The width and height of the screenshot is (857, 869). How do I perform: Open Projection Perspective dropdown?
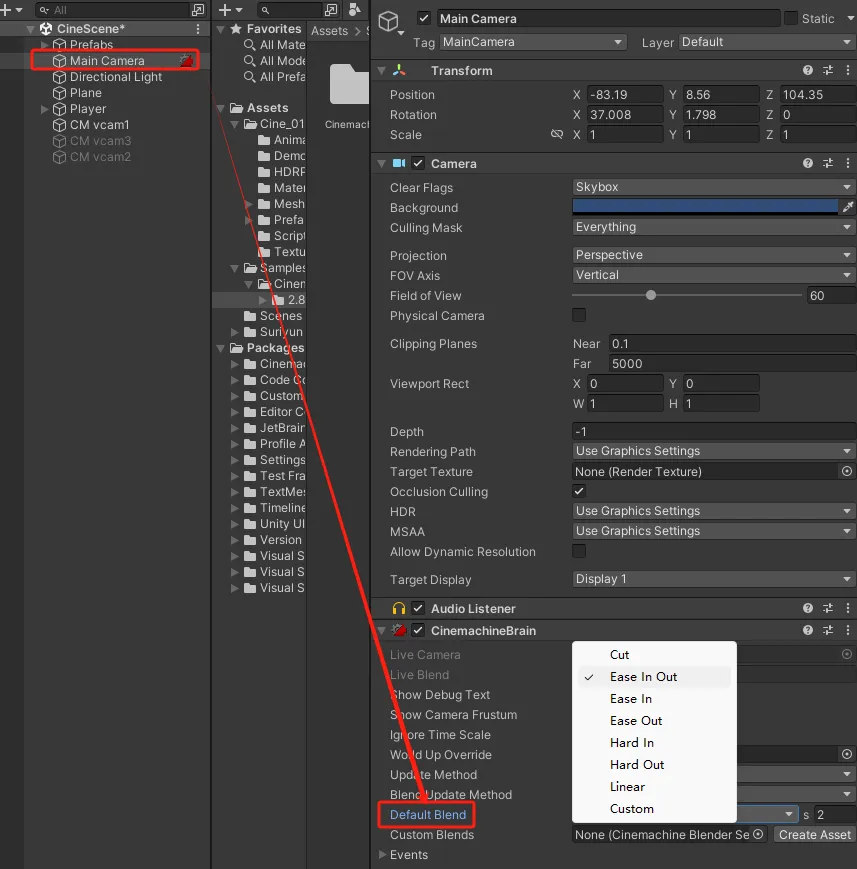point(713,255)
